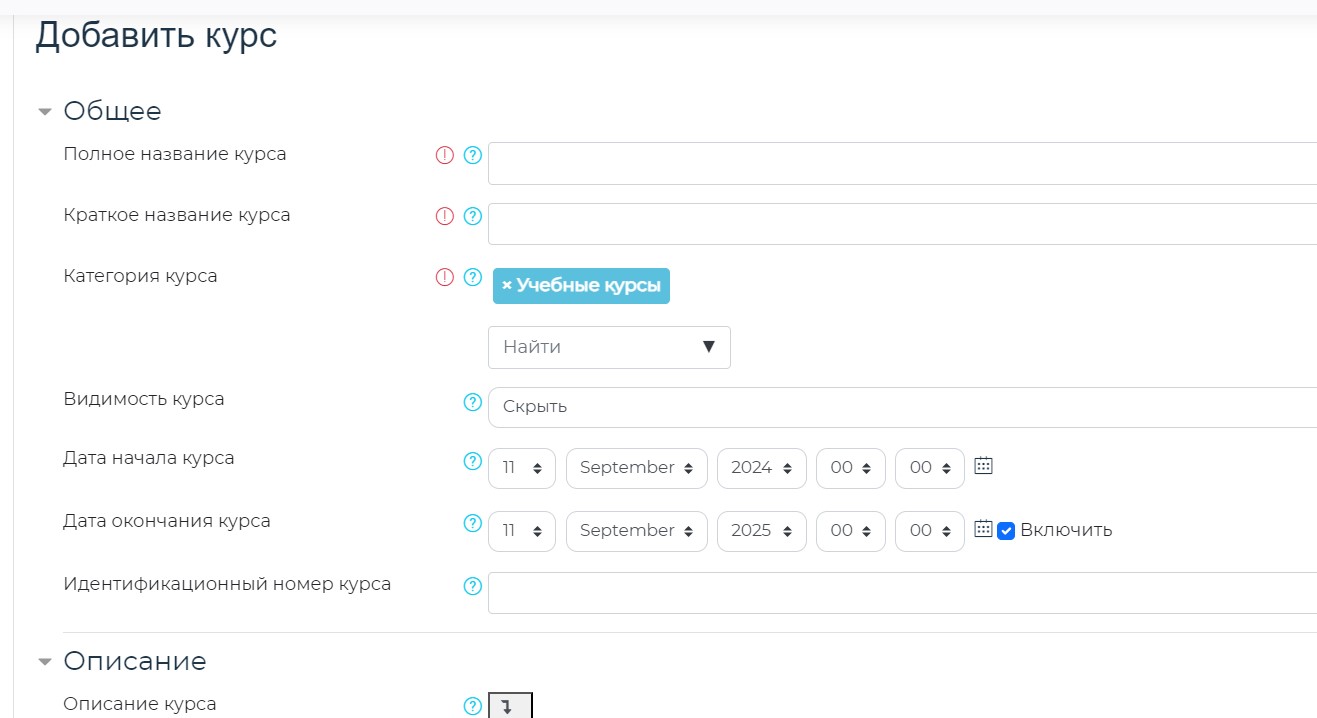Viewport: 1317px width, 718px height.
Task: Focus the Краткое название курса text field
Action: point(900,224)
